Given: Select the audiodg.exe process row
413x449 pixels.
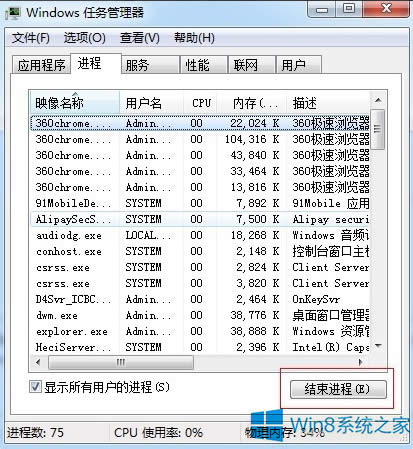Looking at the screenshot, I should tap(200, 235).
